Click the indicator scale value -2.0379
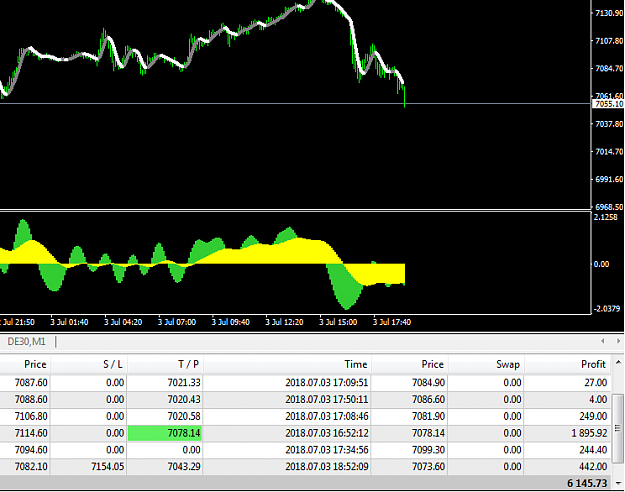 [x=607, y=309]
